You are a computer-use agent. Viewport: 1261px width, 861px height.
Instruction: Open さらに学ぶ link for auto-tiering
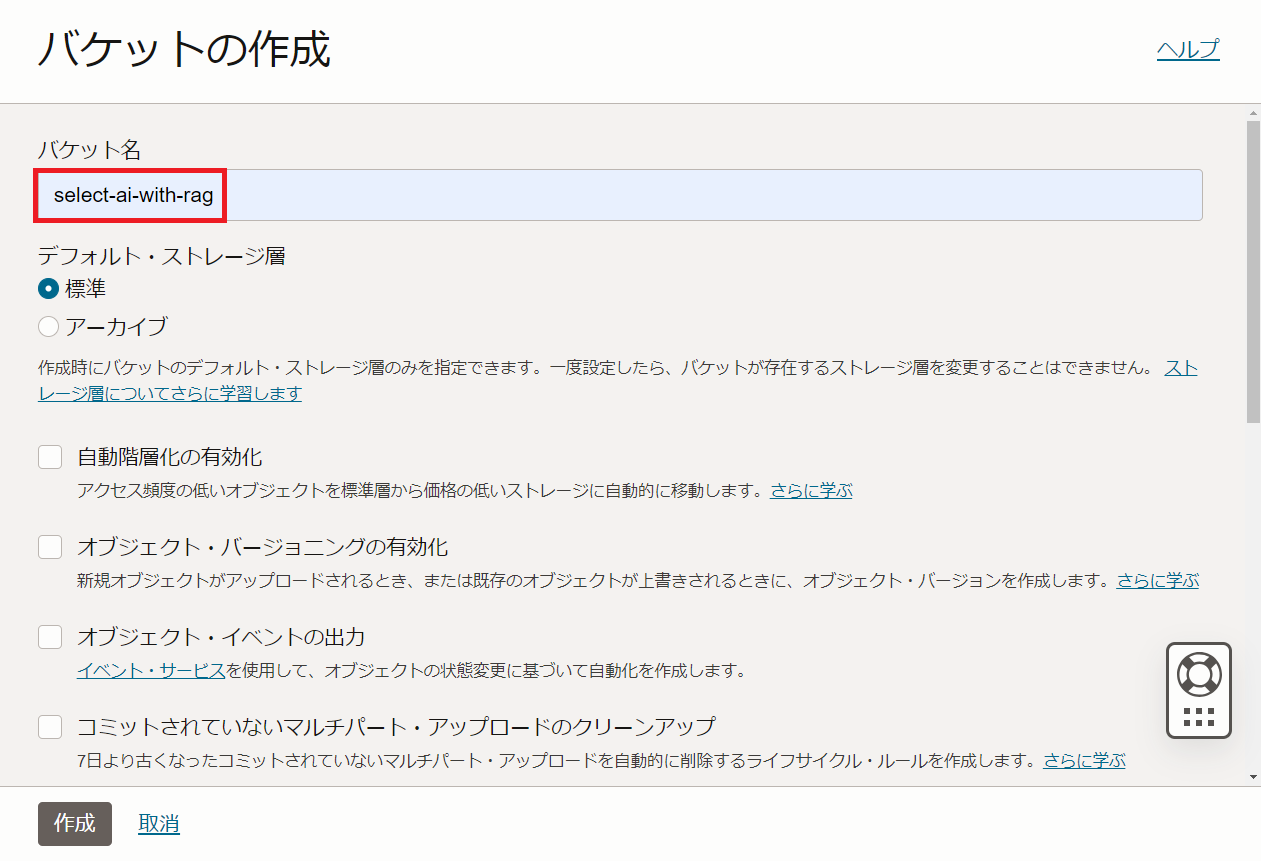click(811, 490)
